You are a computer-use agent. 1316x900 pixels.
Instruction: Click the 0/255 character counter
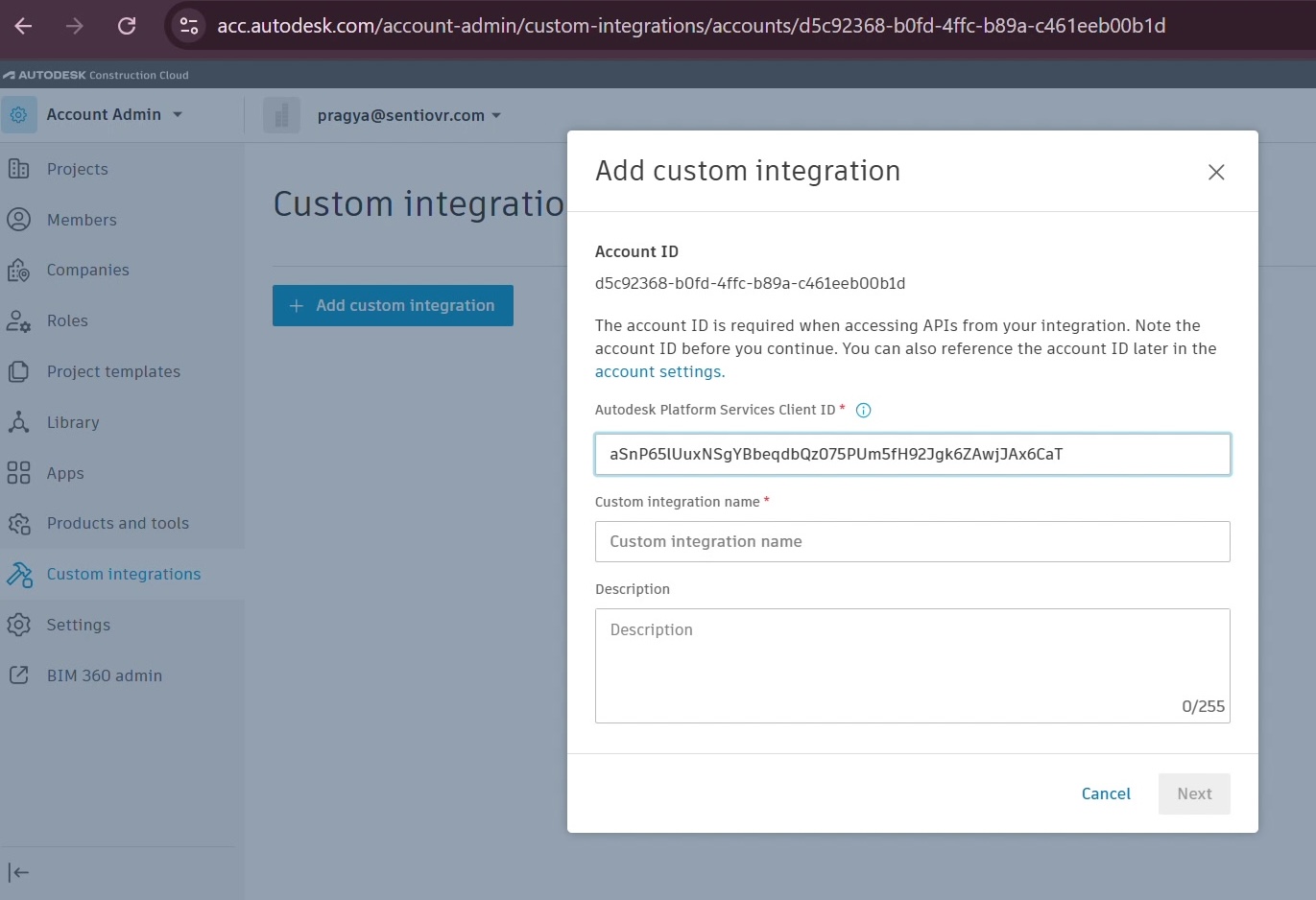pos(1203,706)
